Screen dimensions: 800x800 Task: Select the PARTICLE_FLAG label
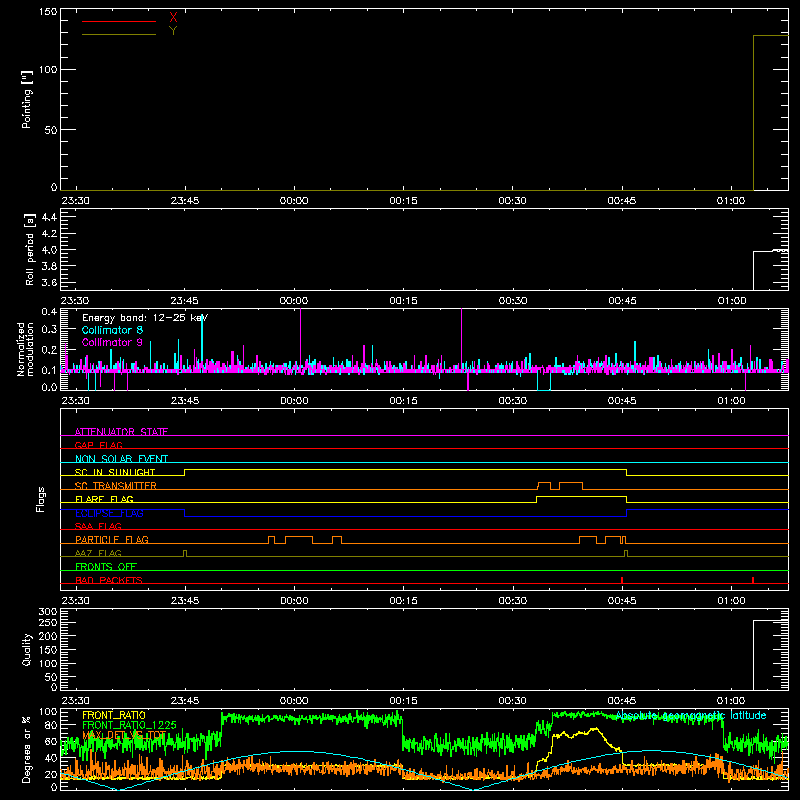(112, 539)
